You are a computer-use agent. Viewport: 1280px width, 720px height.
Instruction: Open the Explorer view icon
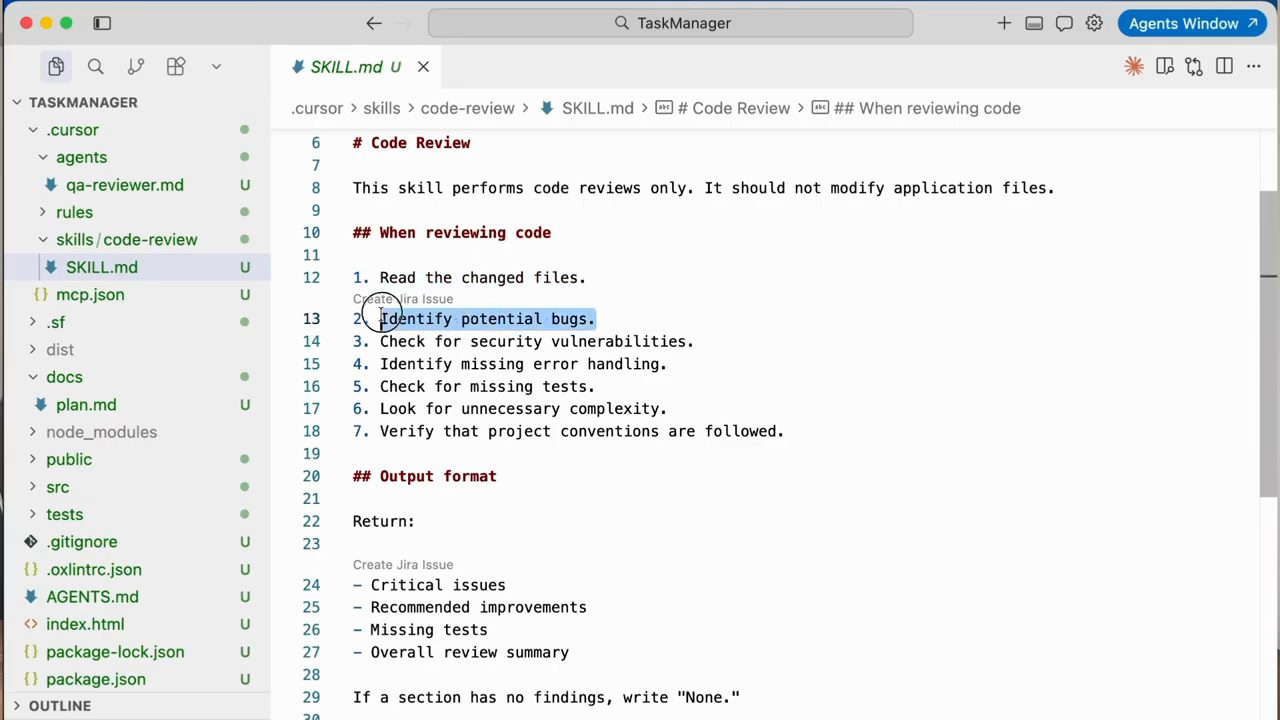[x=56, y=67]
